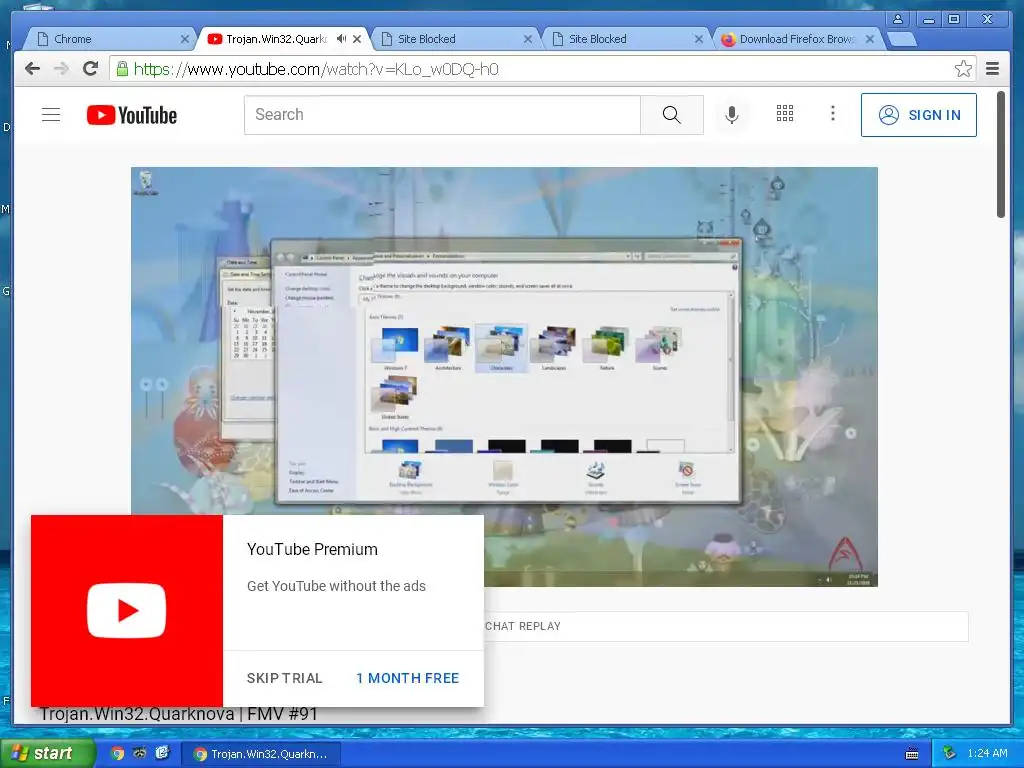The height and width of the screenshot is (768, 1024).
Task: Select the Trojan.Win32.Quarknova tab
Action: pos(276,39)
